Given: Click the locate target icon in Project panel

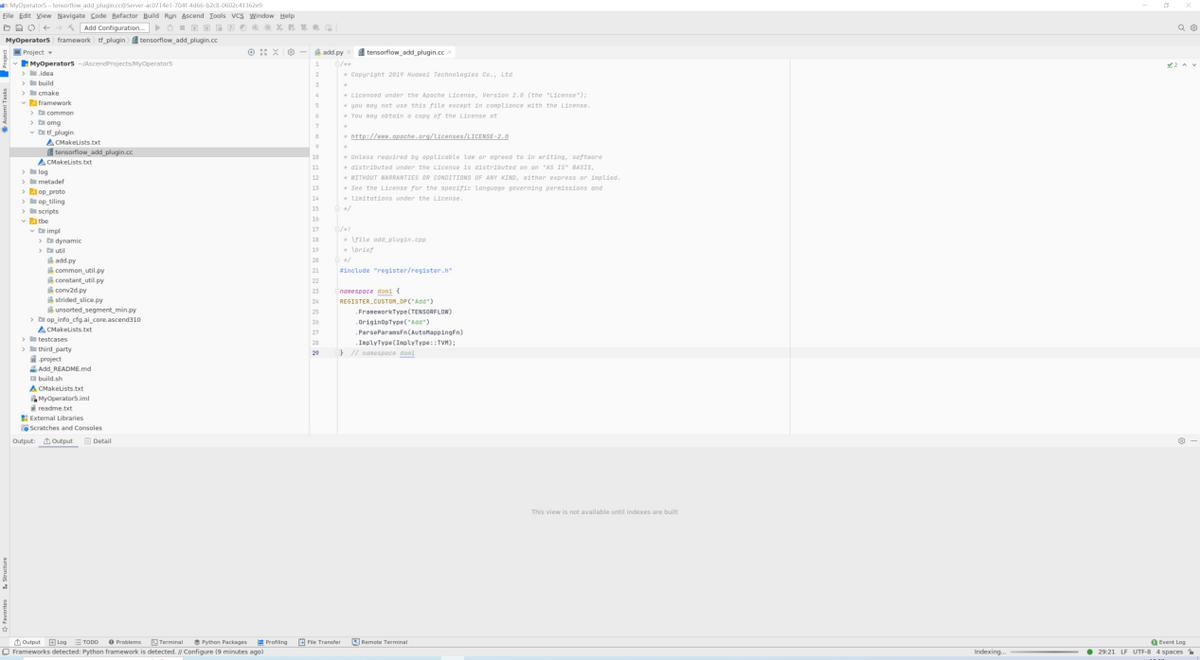Looking at the screenshot, I should coord(251,52).
